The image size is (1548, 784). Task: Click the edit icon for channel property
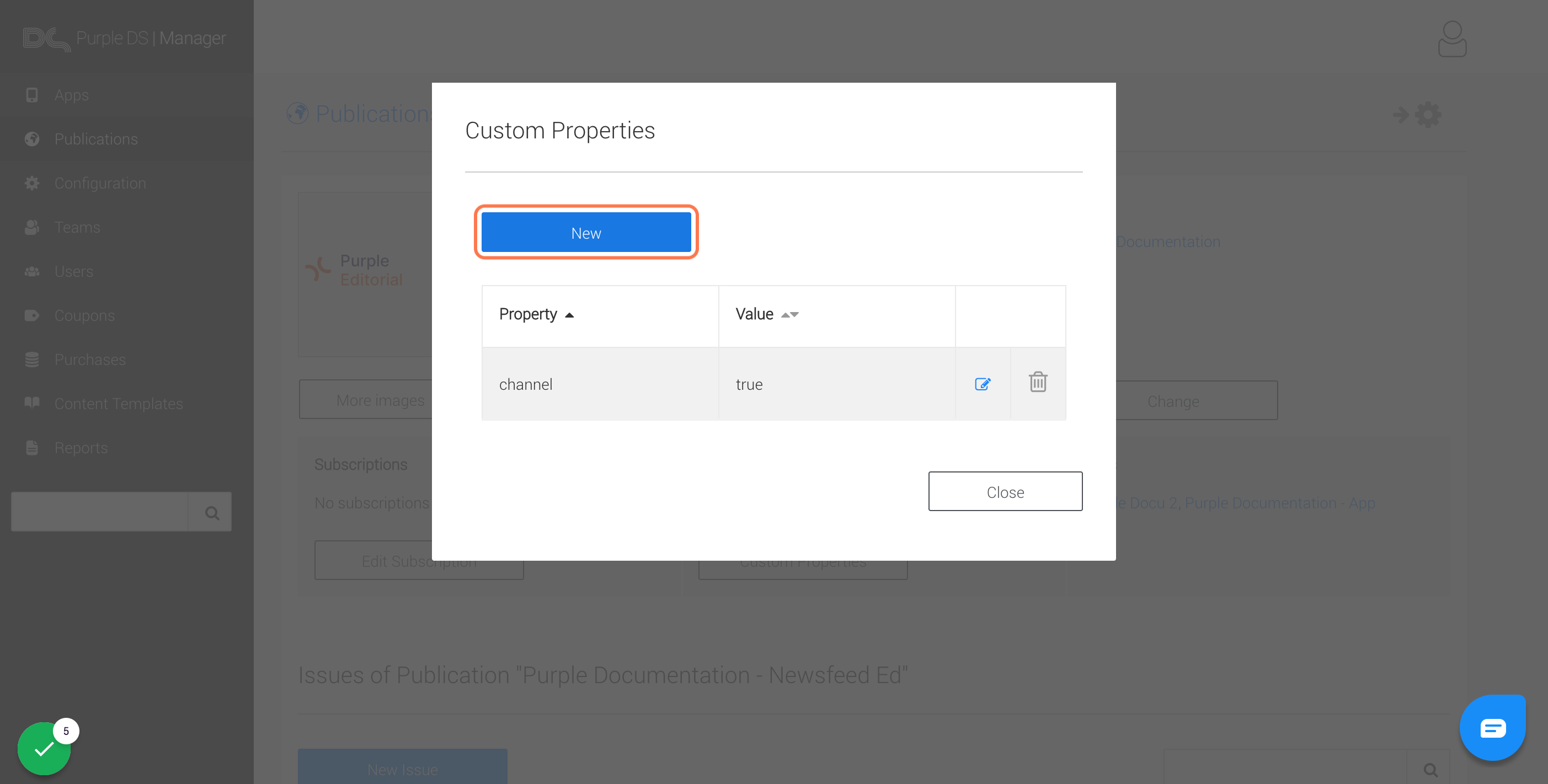[983, 384]
